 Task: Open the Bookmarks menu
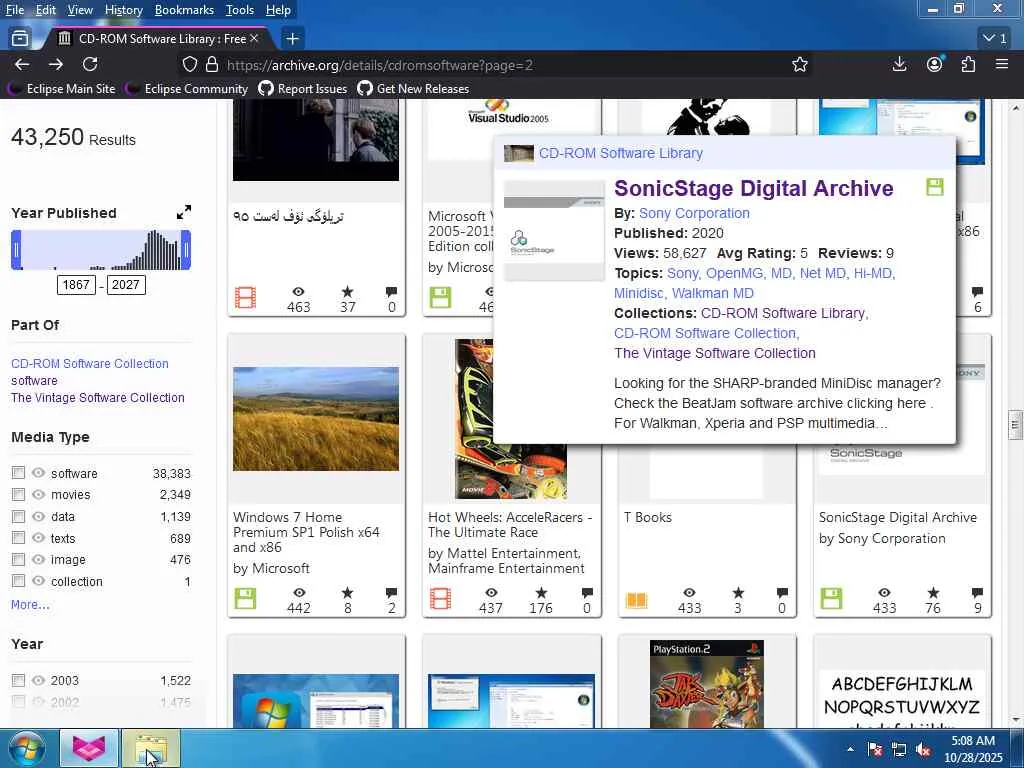(x=184, y=10)
